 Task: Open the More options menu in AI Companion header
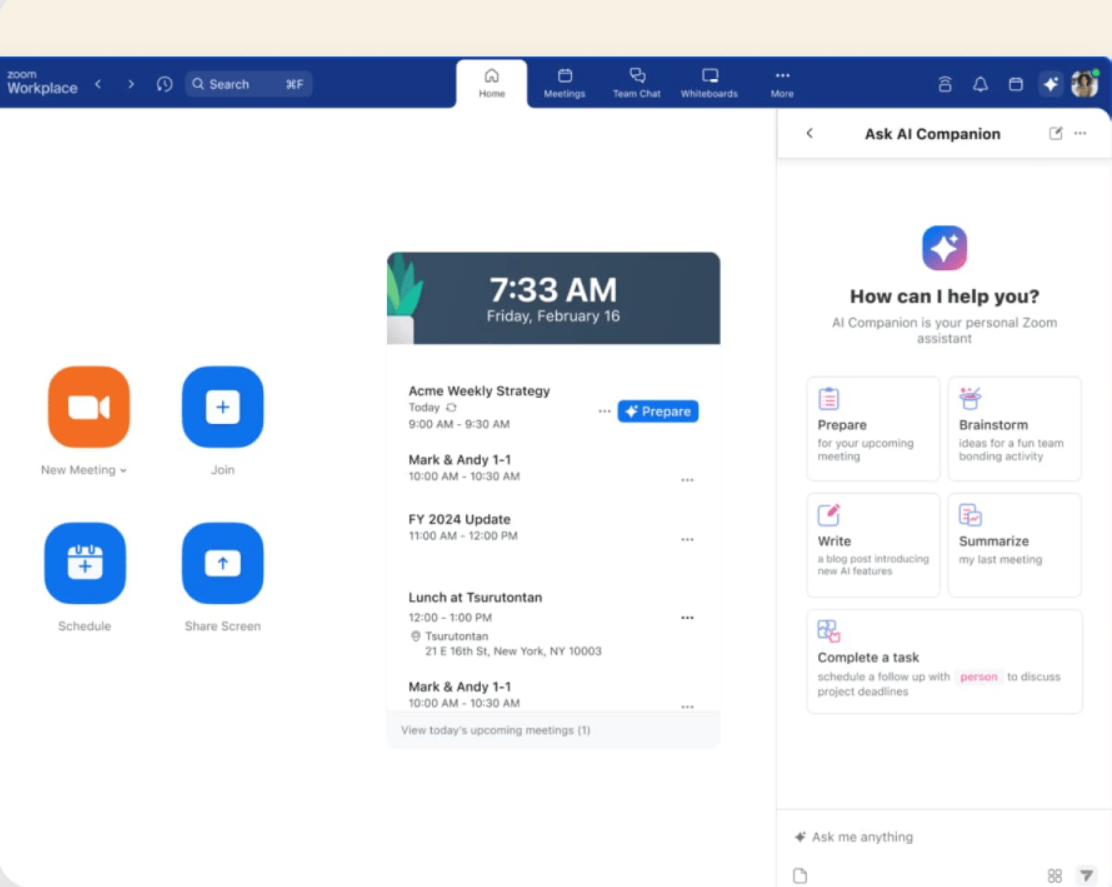pos(1079,133)
